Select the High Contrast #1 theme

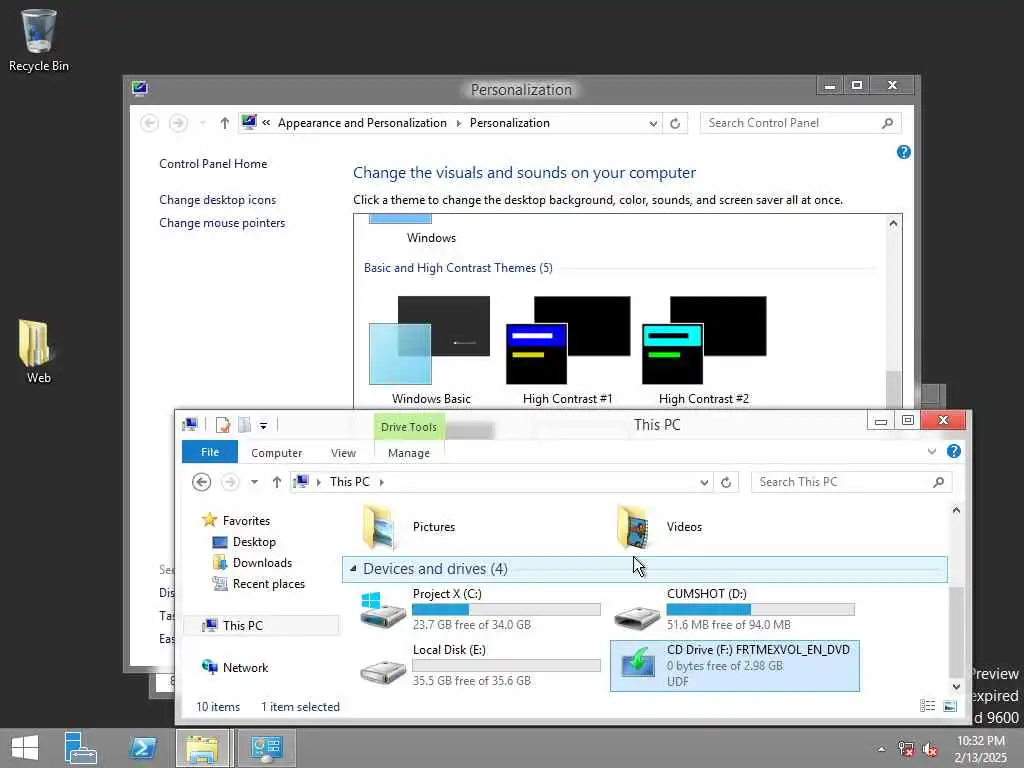(x=568, y=351)
